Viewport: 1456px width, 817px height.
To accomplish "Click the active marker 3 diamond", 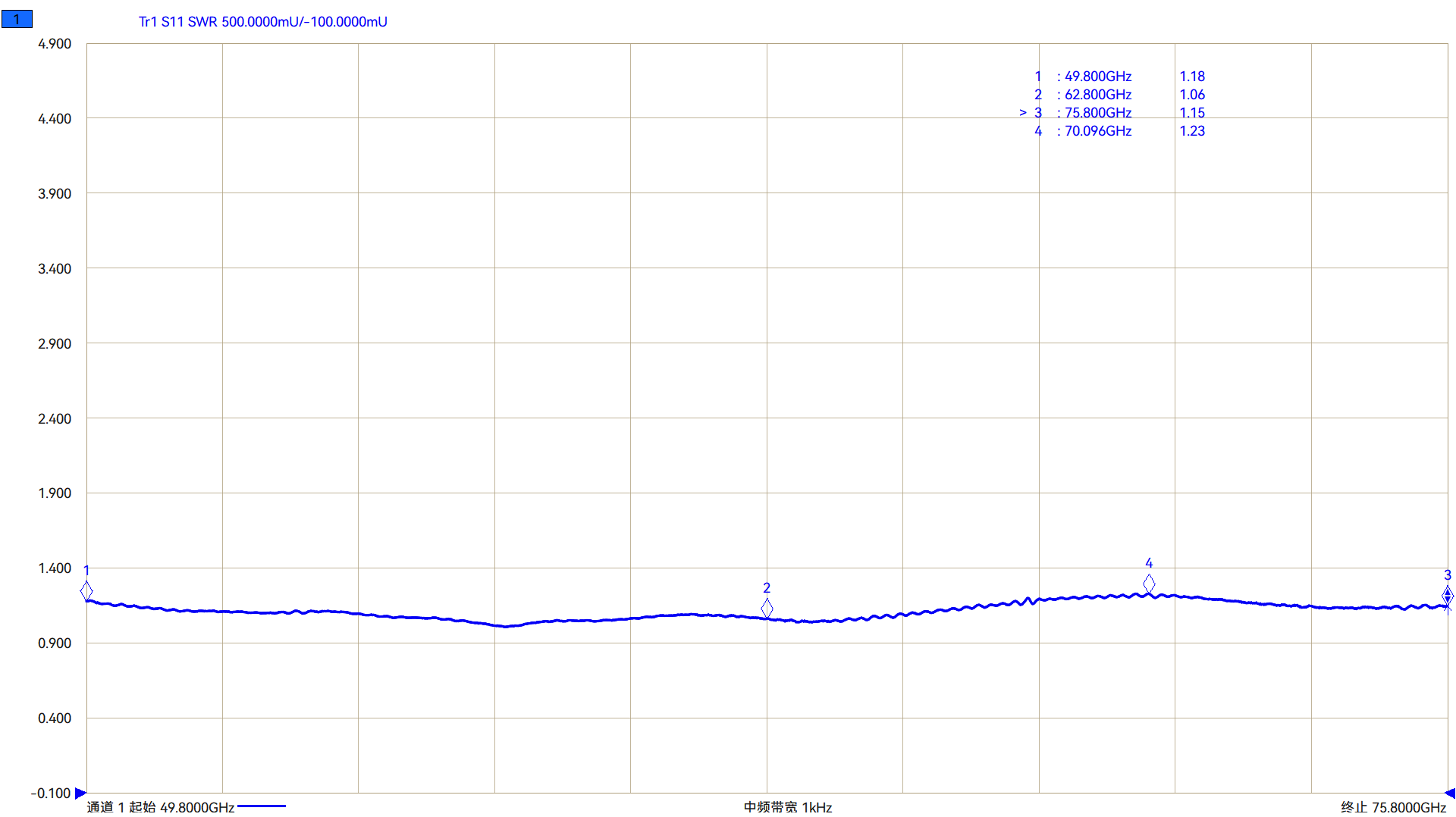I will 1447,596.
